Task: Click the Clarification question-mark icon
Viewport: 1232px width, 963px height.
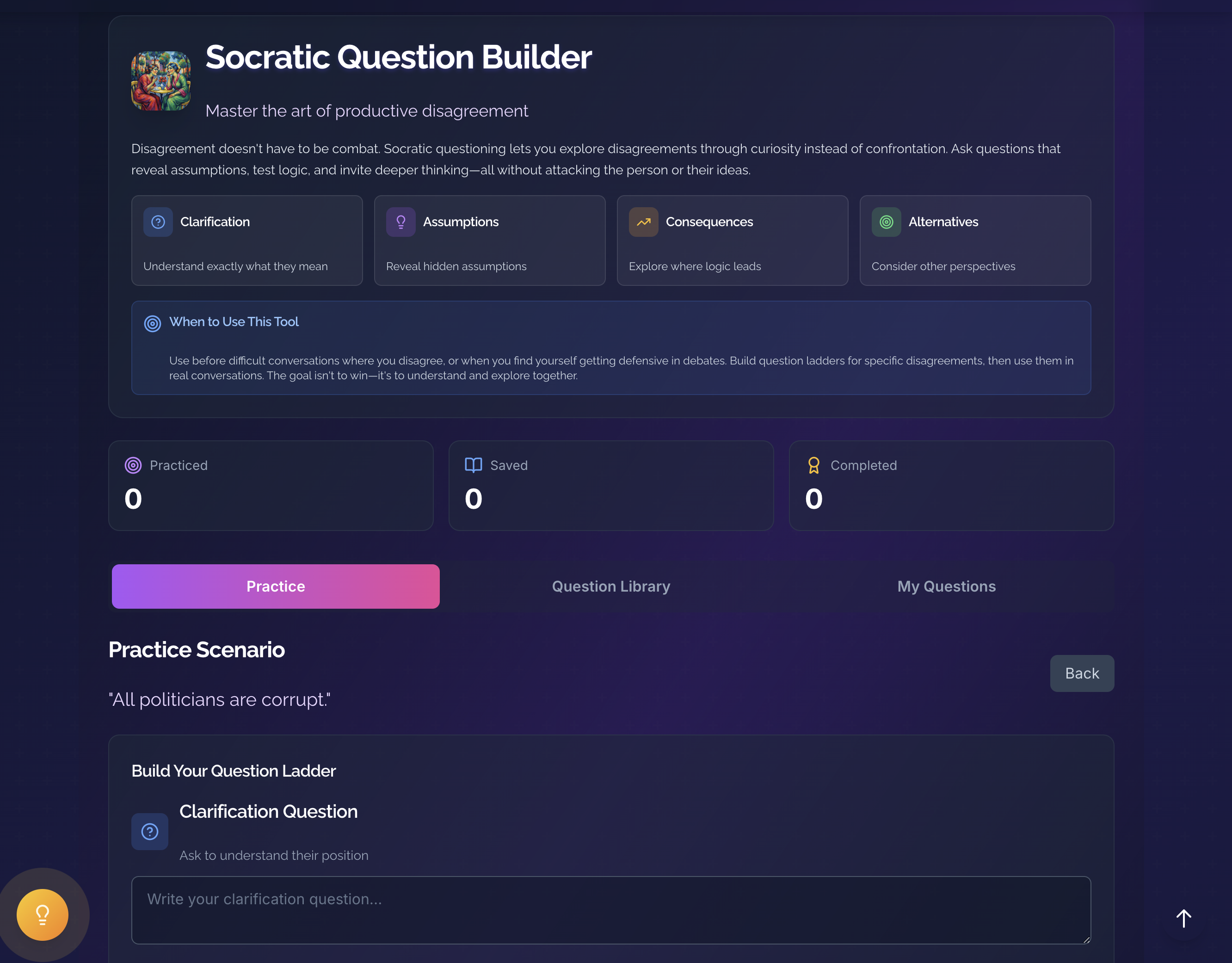Action: point(158,222)
